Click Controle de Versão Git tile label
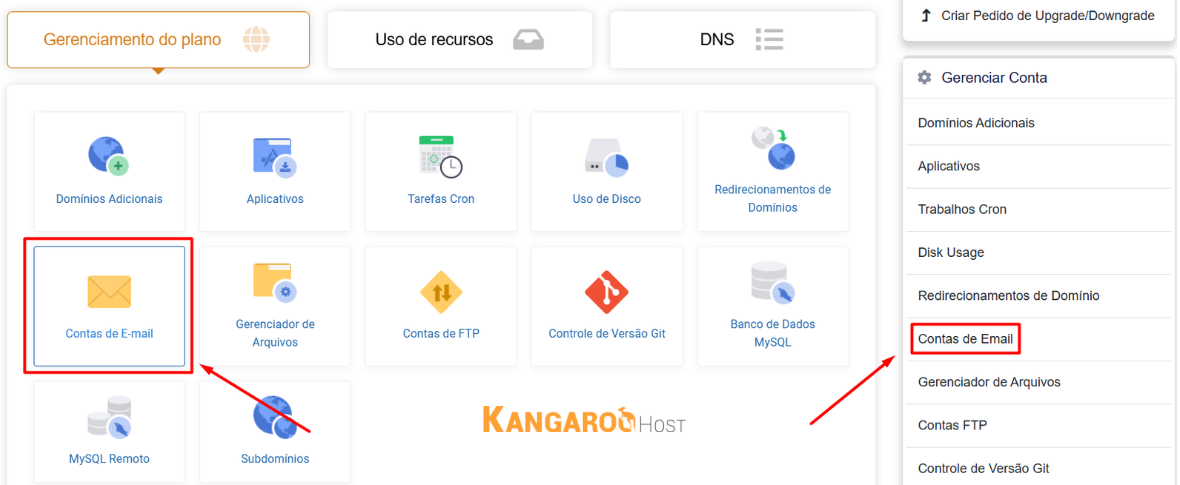Screen dimensions: 1180x485 (607, 334)
